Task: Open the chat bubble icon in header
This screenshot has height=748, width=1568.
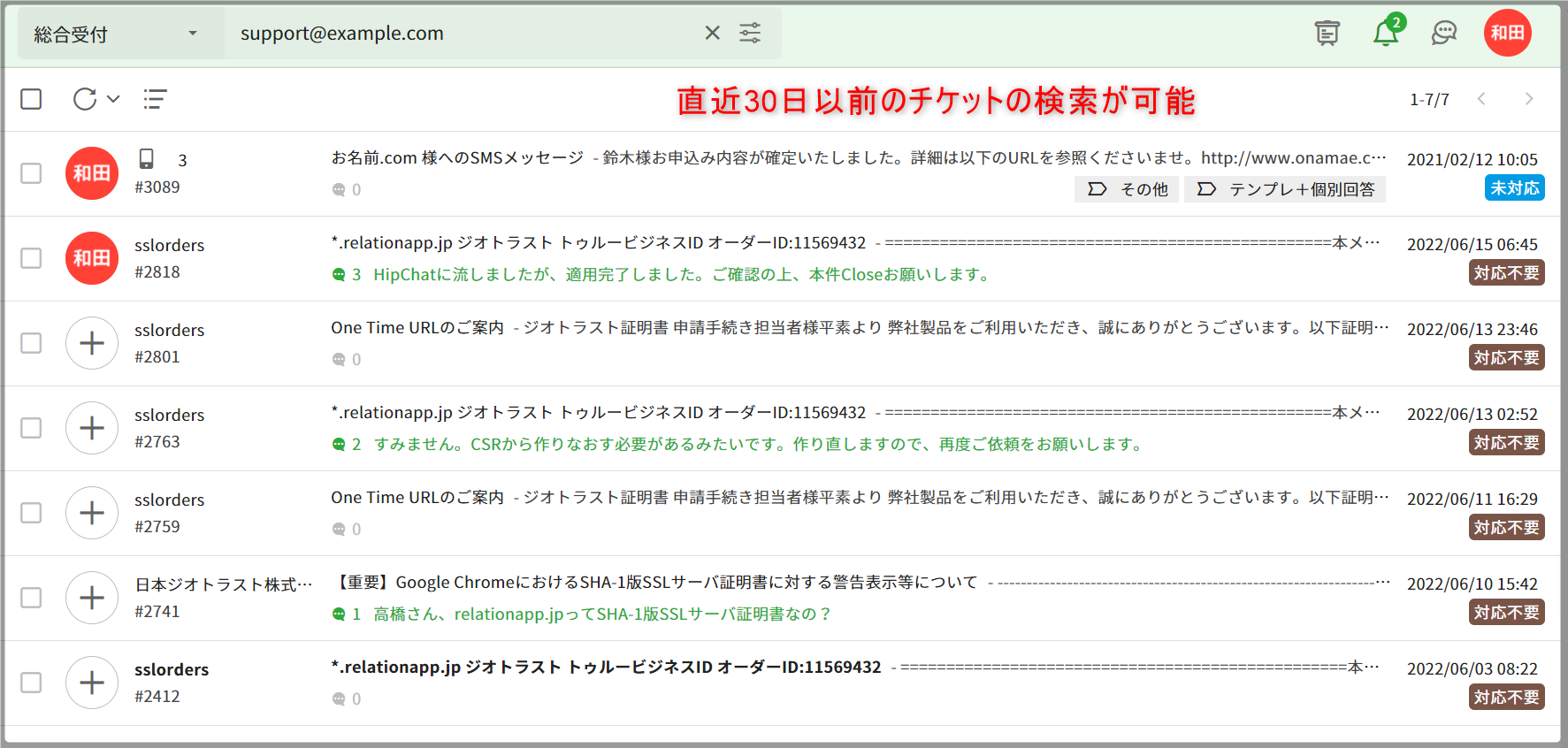Action: 1443,34
